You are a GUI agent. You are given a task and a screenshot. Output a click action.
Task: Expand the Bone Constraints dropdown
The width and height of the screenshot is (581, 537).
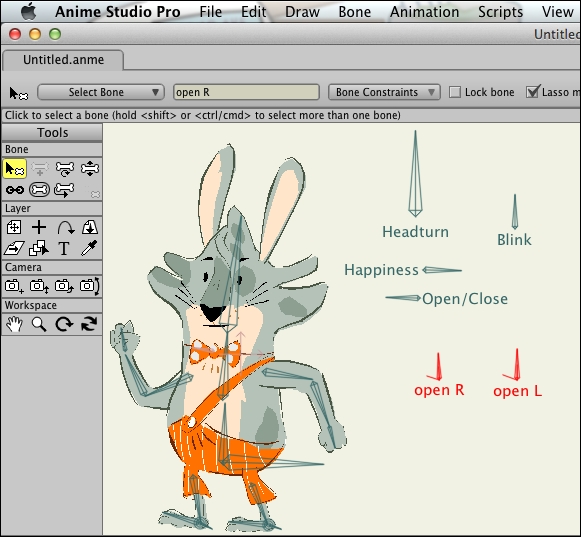coord(384,92)
